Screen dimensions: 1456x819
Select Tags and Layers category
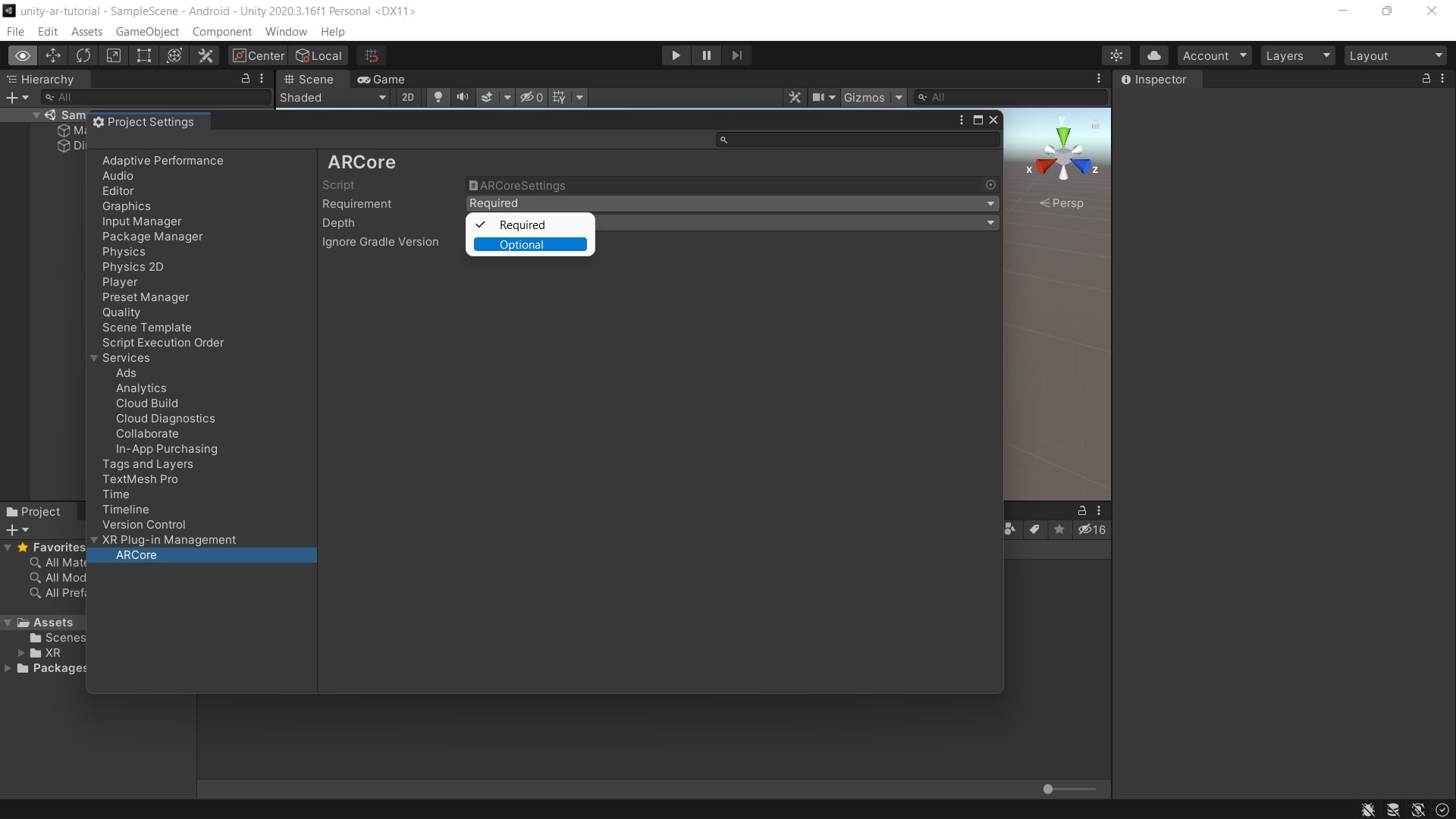point(147,463)
